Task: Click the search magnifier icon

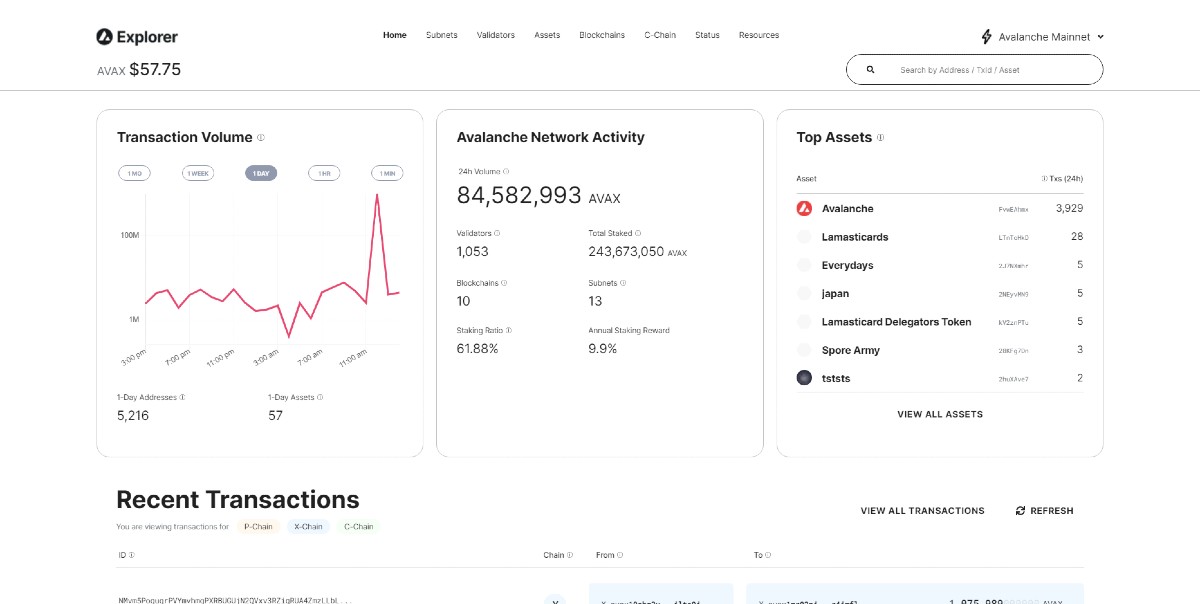Action: point(871,70)
